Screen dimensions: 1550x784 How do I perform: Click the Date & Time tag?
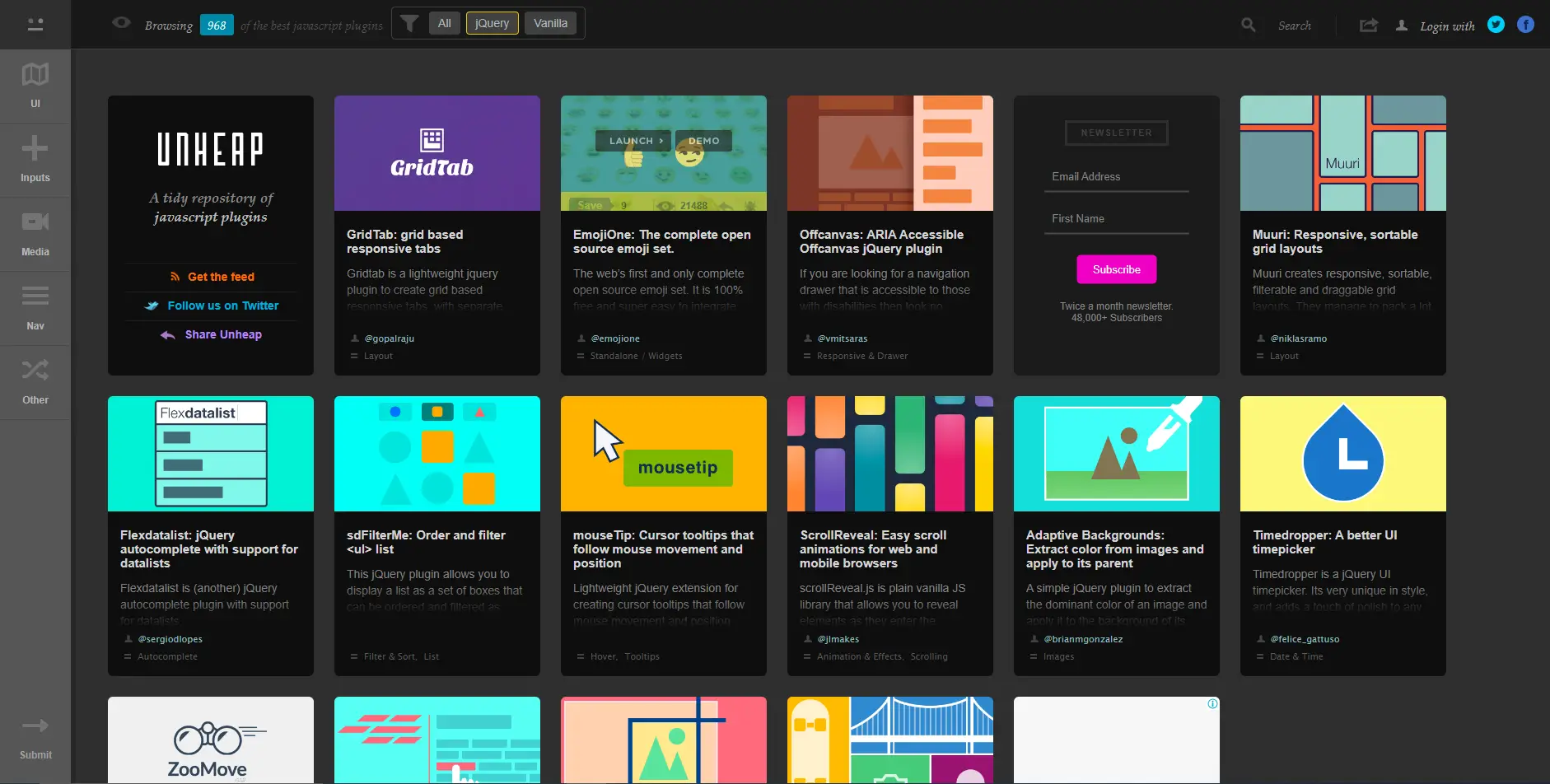click(1296, 656)
